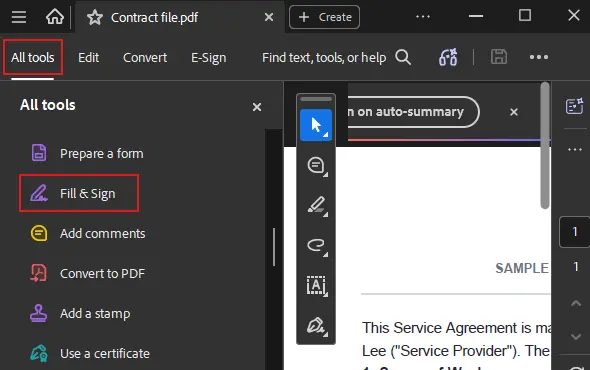Go to the Home view

pyautogui.click(x=55, y=17)
